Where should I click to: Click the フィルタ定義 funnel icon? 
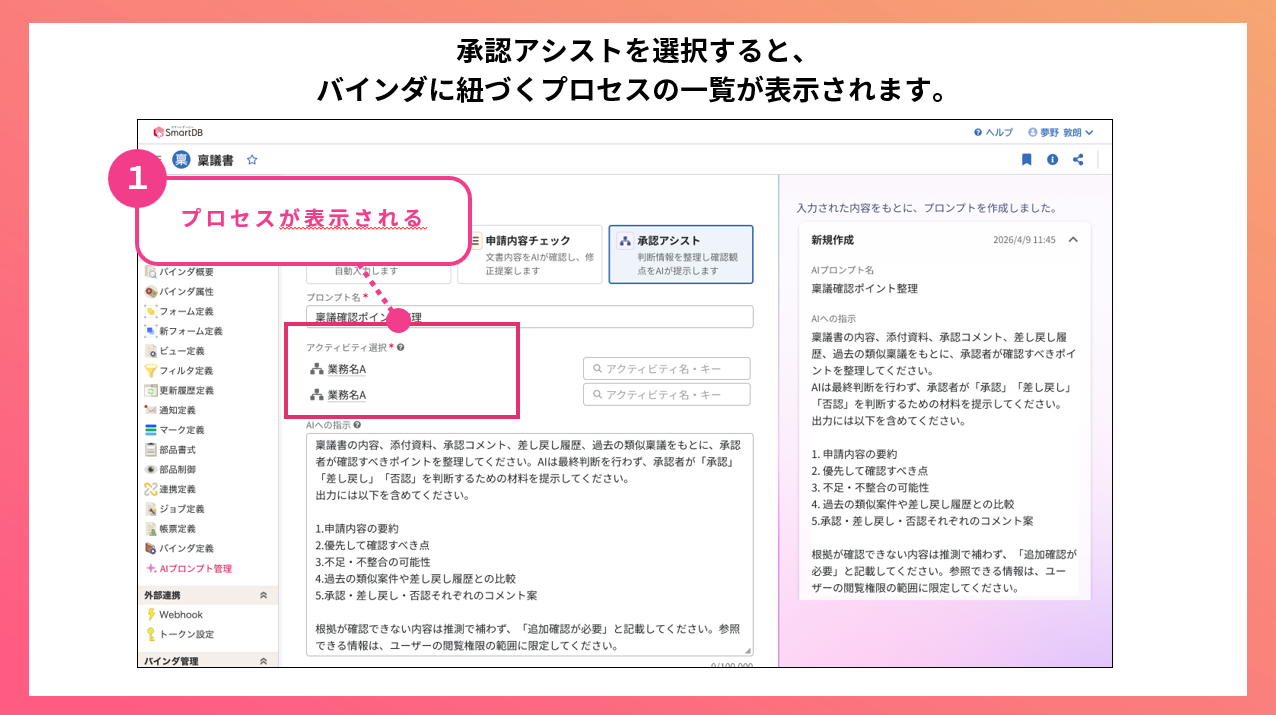coord(151,371)
